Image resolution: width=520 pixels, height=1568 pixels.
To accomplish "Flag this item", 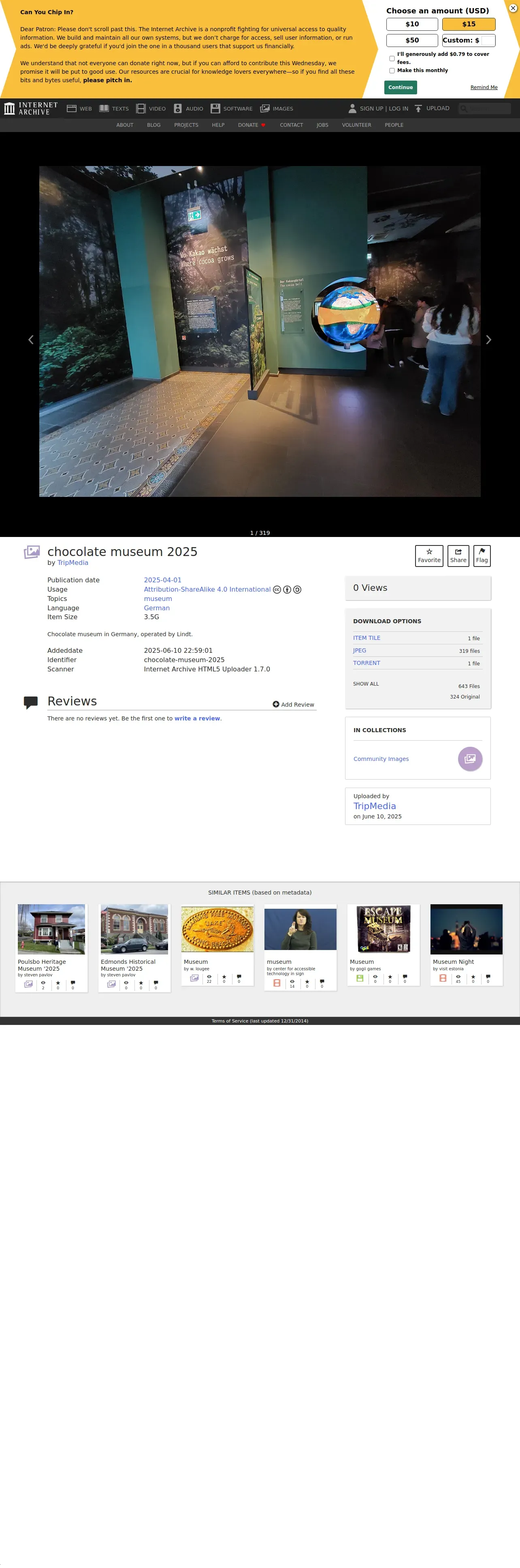I will [482, 556].
